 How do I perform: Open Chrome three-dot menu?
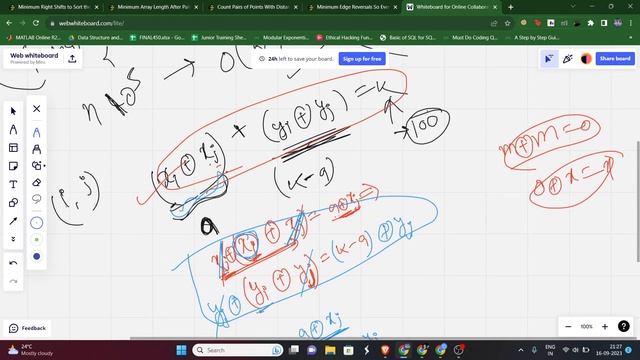pos(631,23)
